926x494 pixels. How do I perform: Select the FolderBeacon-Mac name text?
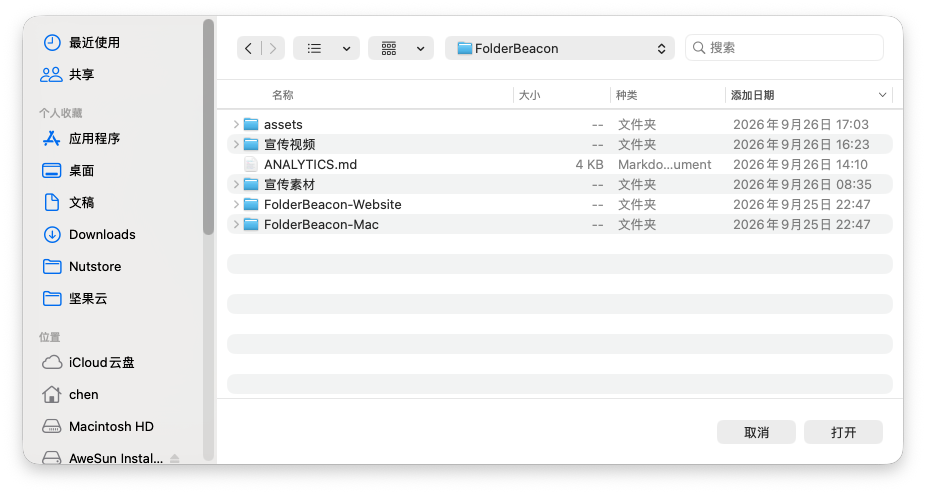click(321, 225)
